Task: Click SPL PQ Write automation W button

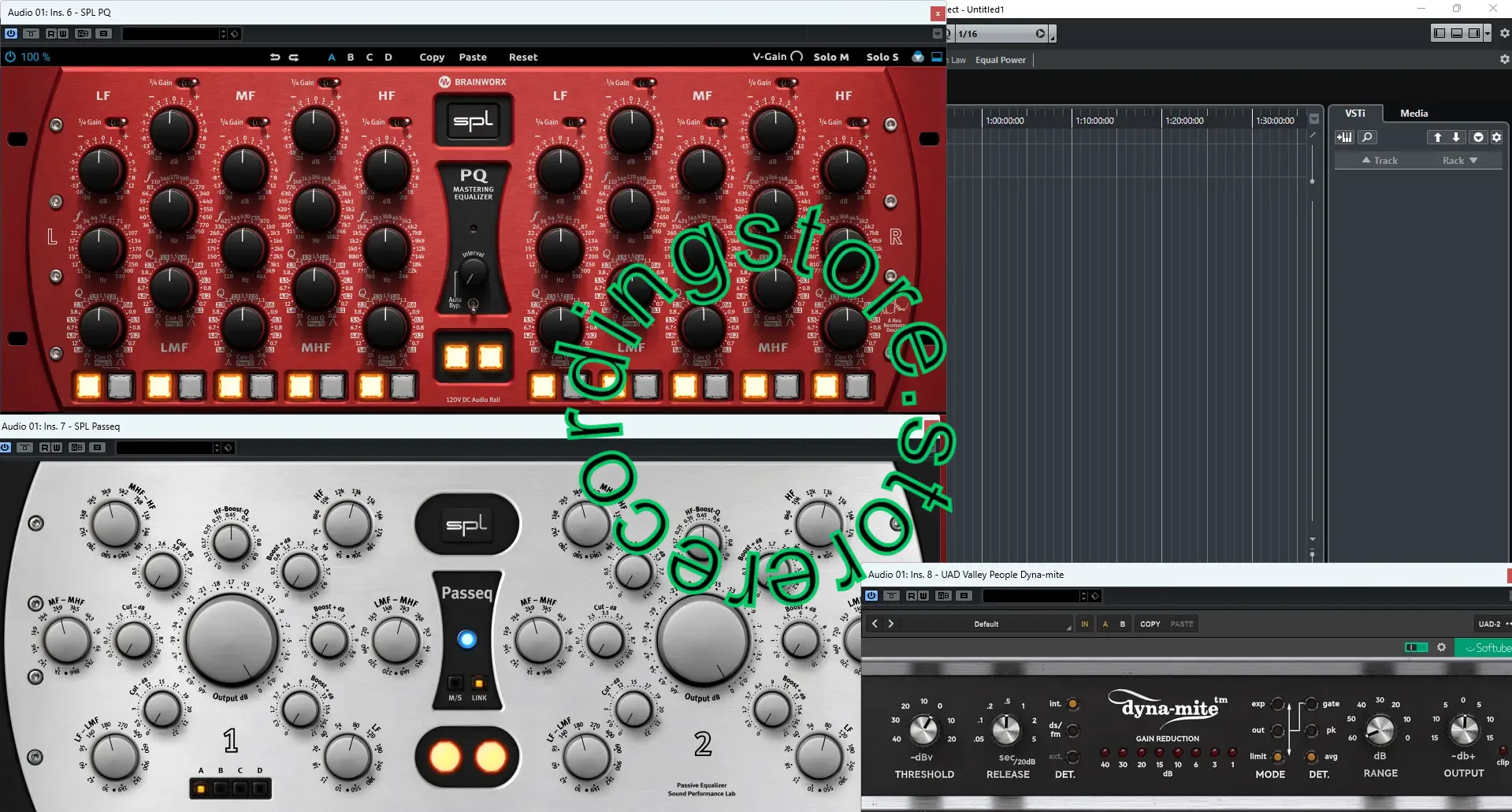Action: (x=63, y=34)
